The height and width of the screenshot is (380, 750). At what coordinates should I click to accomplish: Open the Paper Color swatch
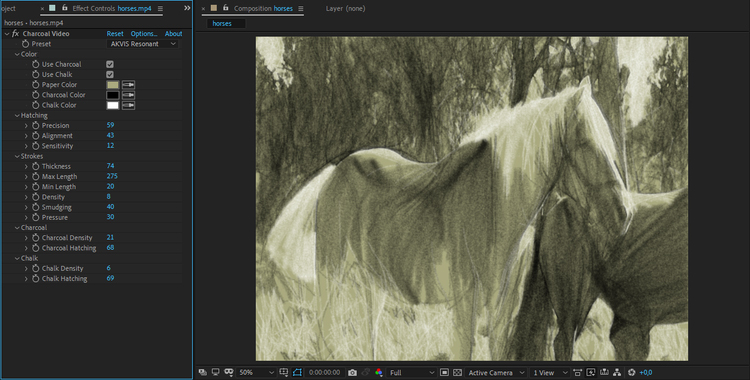(112, 85)
